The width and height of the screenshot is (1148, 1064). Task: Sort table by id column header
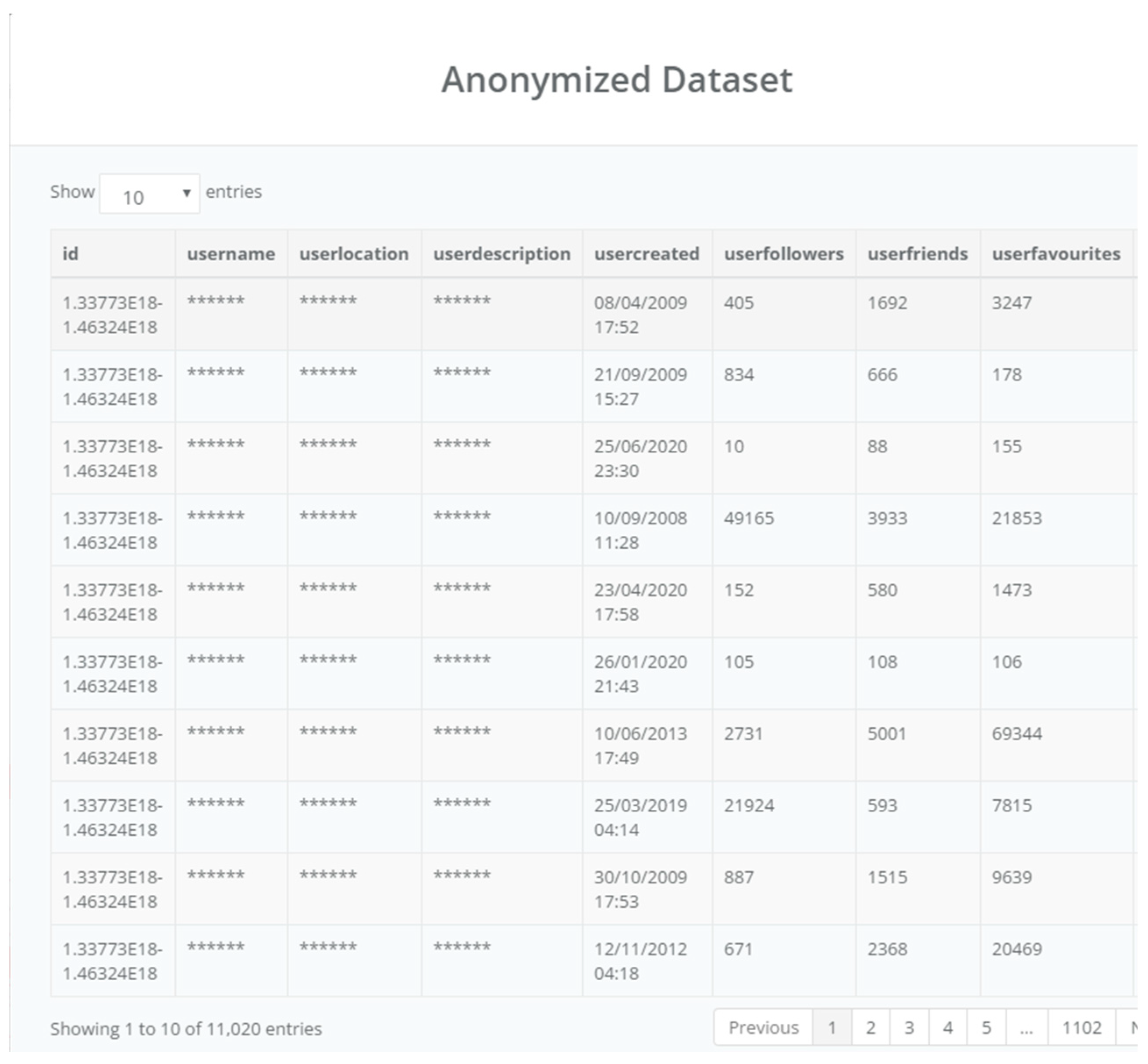tap(71, 254)
